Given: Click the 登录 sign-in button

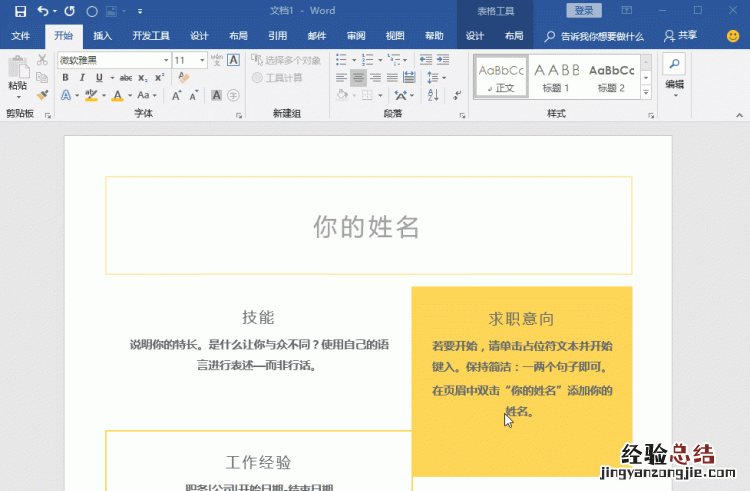Looking at the screenshot, I should pos(584,11).
